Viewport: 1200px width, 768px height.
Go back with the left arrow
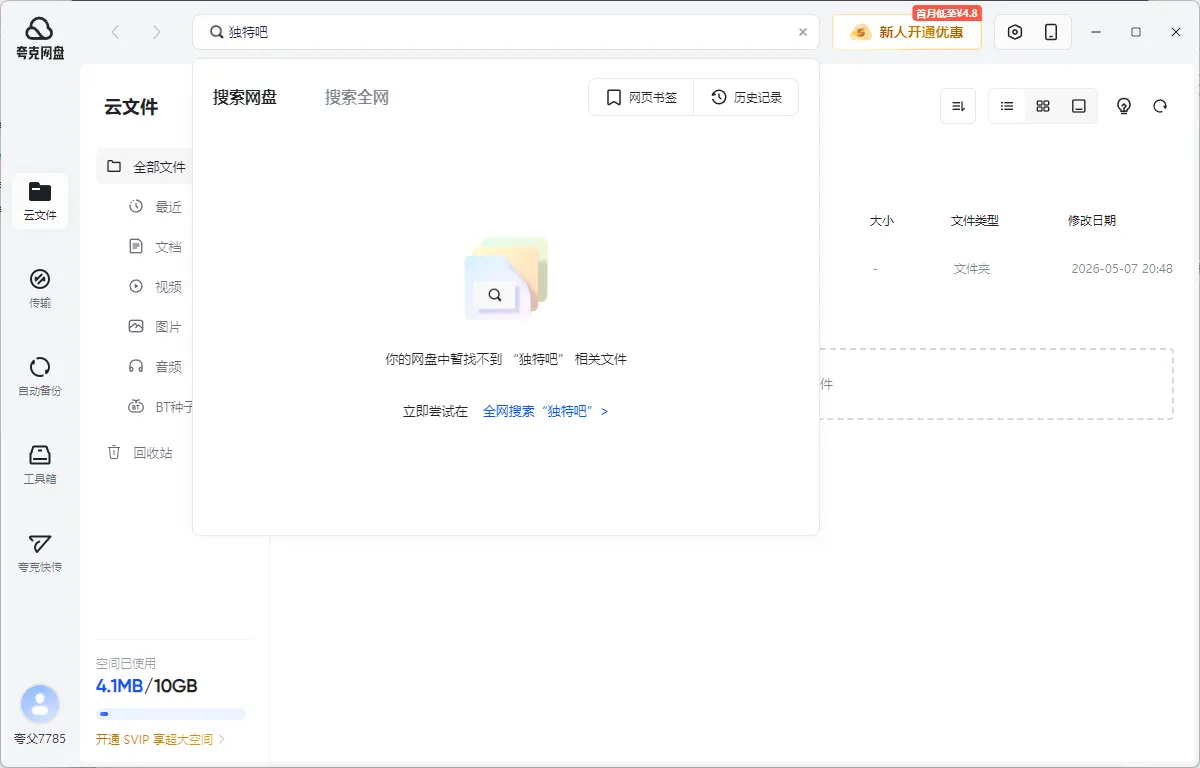click(x=115, y=32)
